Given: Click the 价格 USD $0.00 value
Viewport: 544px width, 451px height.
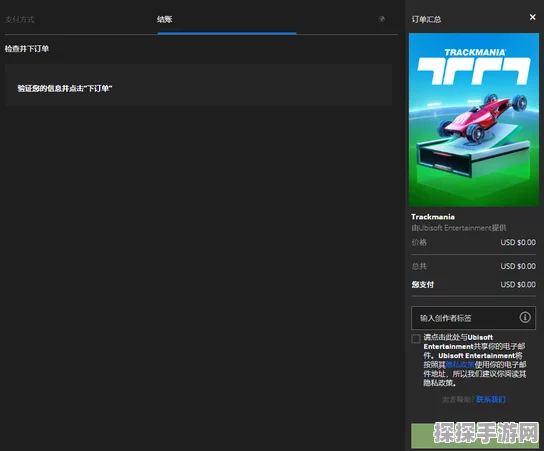Looking at the screenshot, I should click(x=518, y=242).
